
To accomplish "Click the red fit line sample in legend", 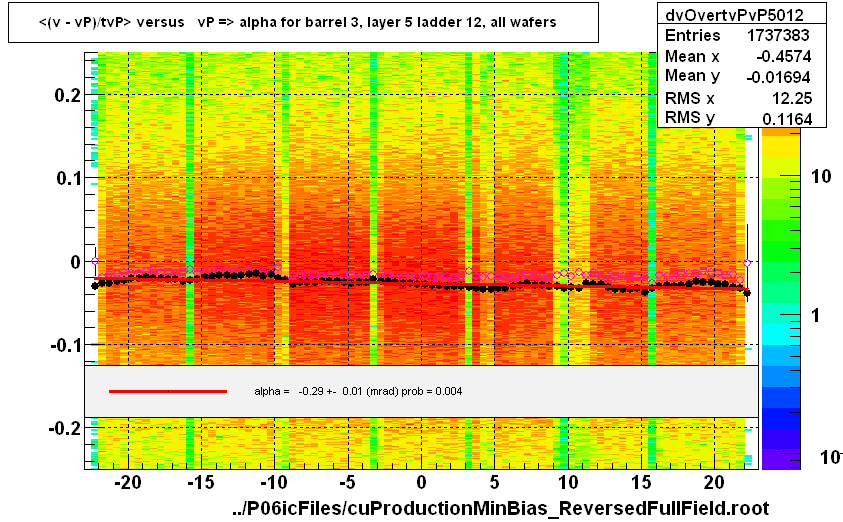I will [x=168, y=391].
